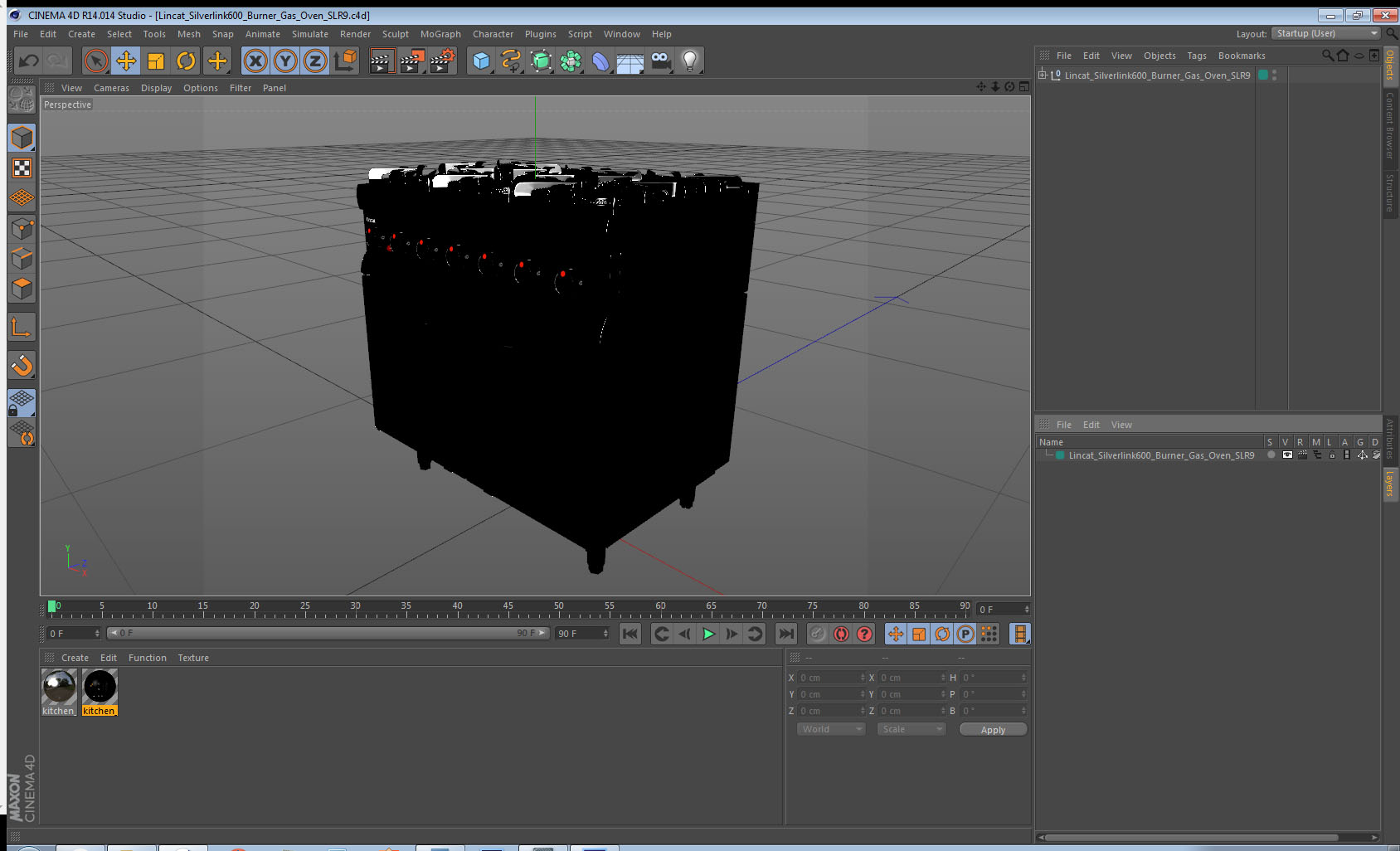1400x851 pixels.
Task: Select first kitchen material thumbnail
Action: [59, 687]
